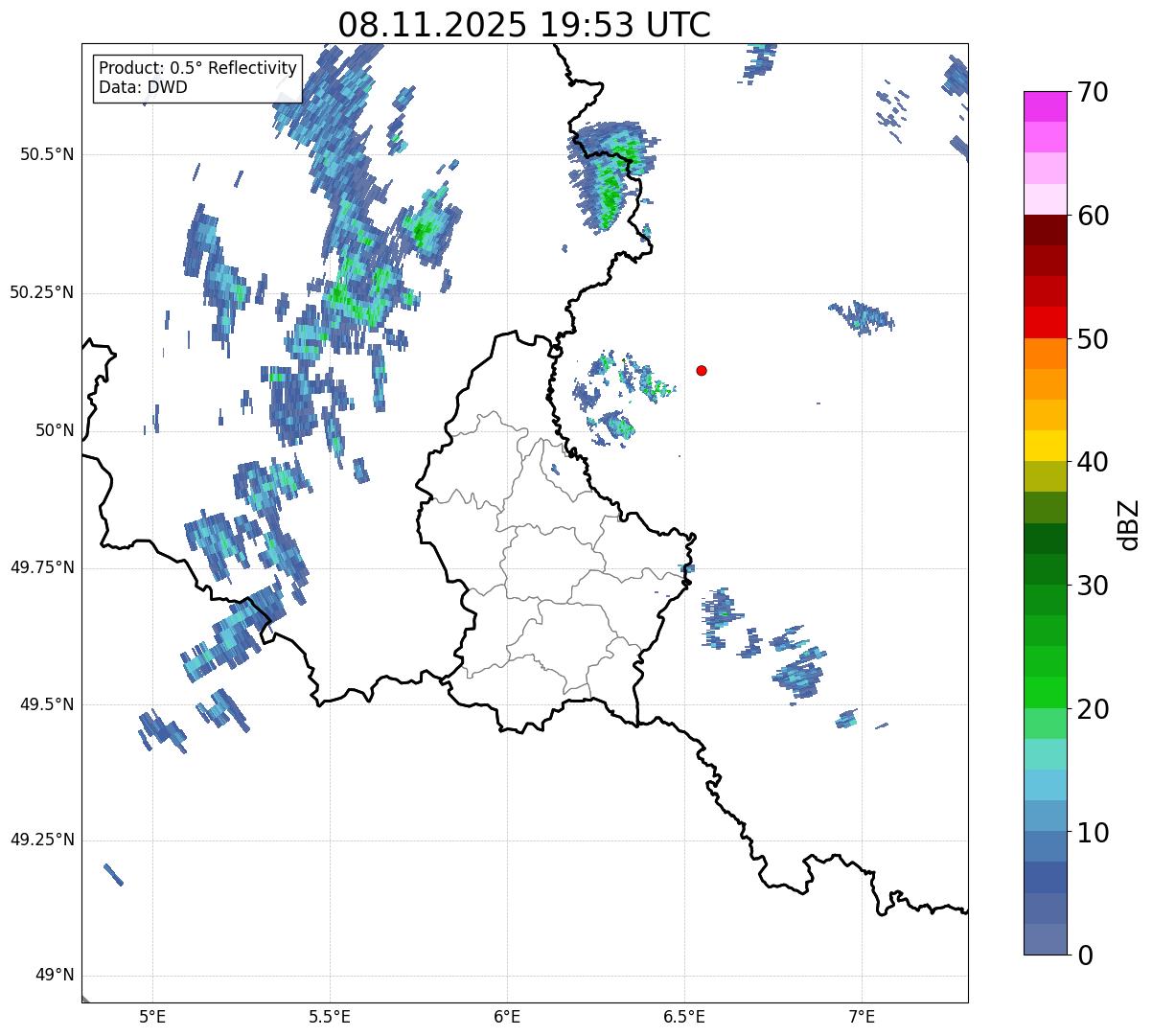Click the 'Product: 0.5° Reflectivity' label
Image resolution: width=1152 pixels, height=1036 pixels.
(x=197, y=69)
